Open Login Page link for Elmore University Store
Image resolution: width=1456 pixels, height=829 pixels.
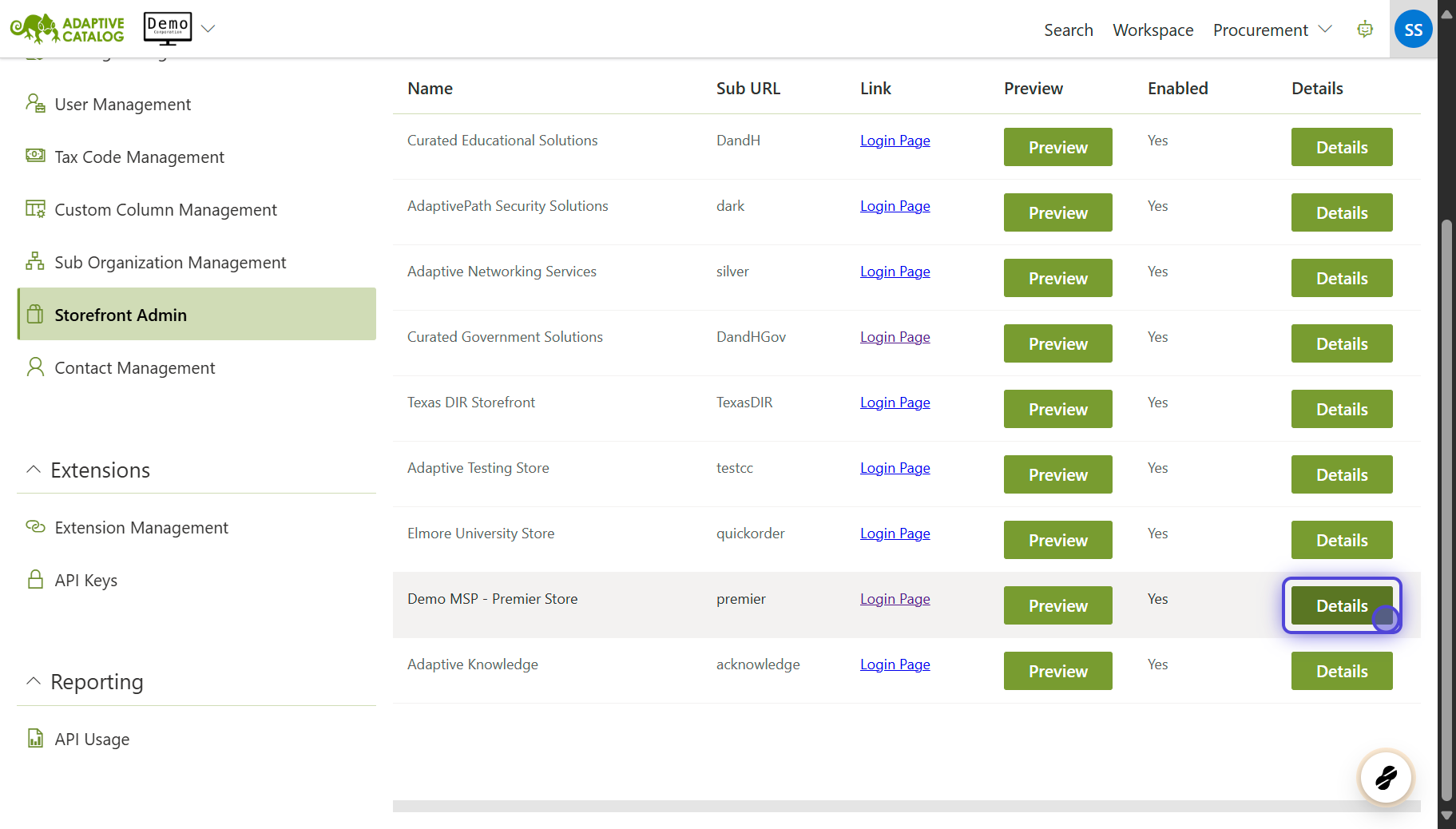click(895, 533)
